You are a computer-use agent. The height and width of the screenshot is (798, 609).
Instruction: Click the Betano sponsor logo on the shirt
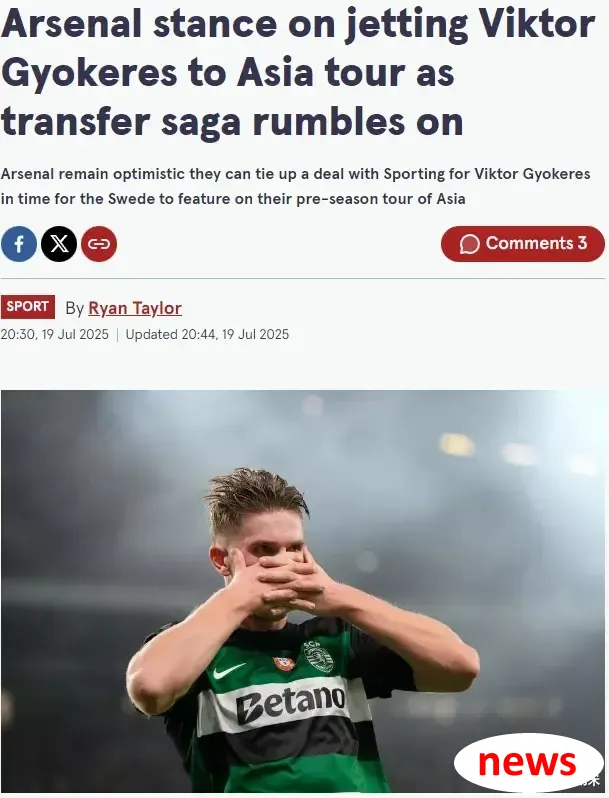click(x=291, y=703)
